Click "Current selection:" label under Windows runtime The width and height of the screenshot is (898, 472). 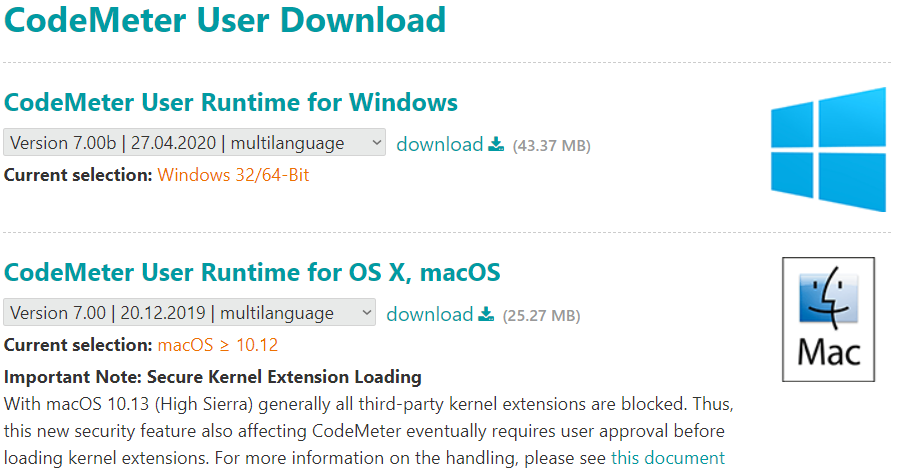(x=78, y=175)
